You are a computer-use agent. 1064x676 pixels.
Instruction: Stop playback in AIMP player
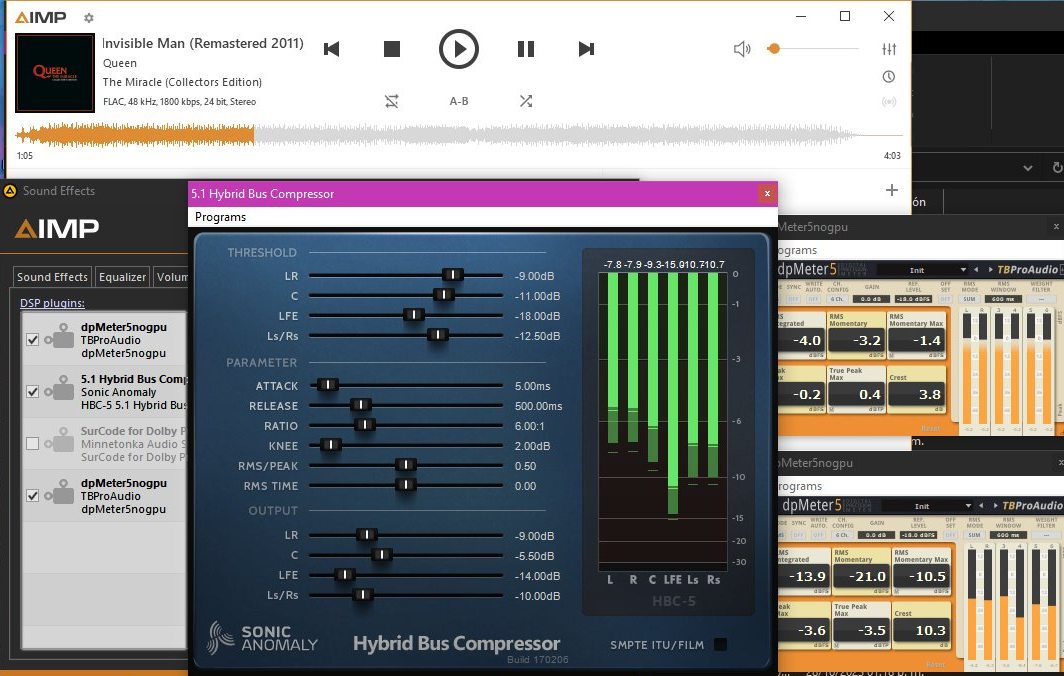point(392,49)
